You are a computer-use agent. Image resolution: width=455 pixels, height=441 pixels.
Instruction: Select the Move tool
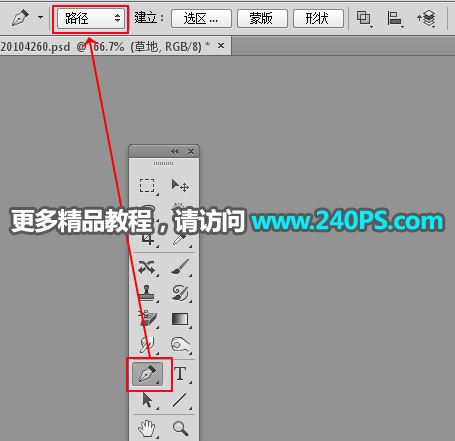point(180,185)
